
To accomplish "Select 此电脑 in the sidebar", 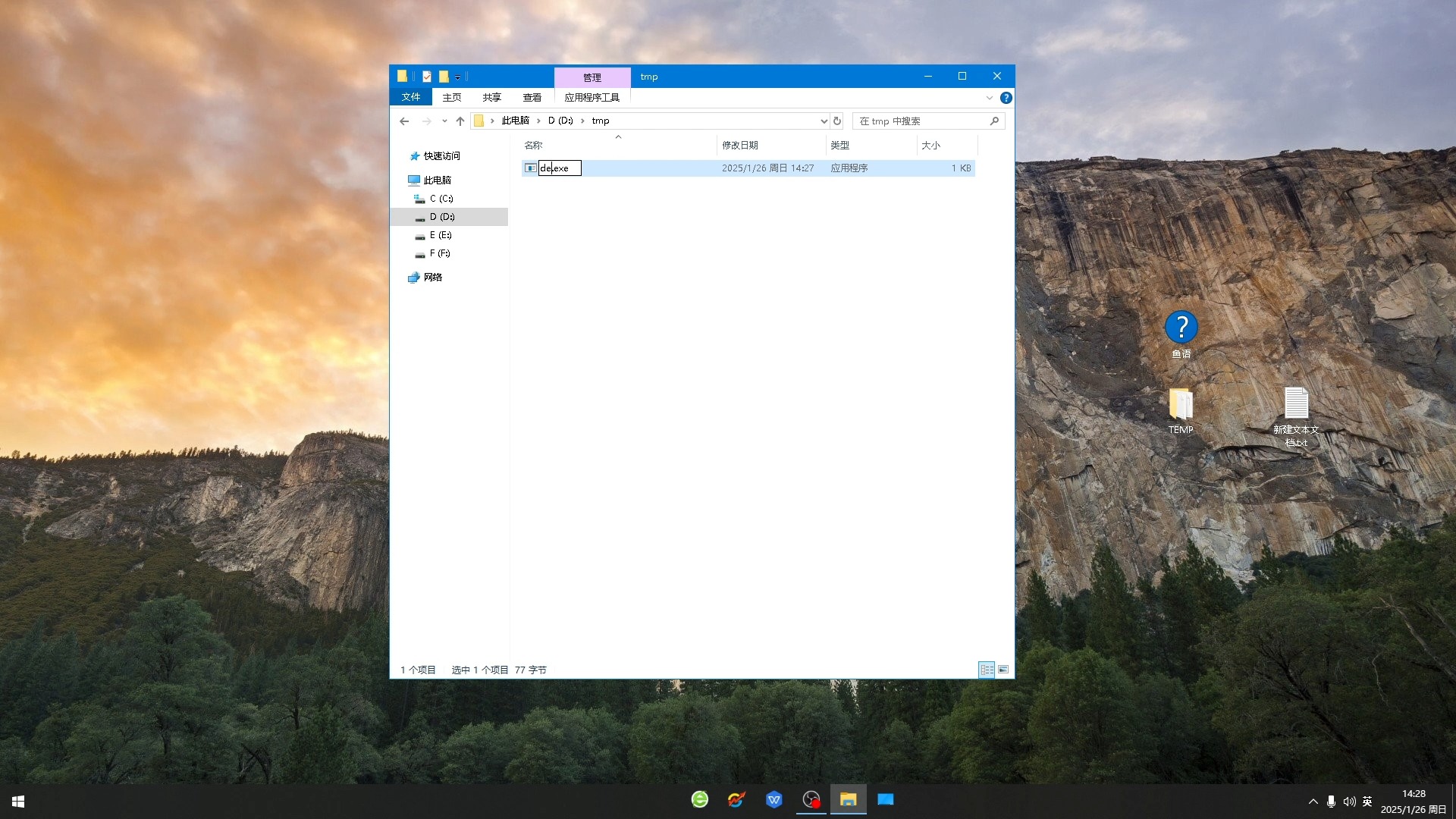I will (438, 180).
